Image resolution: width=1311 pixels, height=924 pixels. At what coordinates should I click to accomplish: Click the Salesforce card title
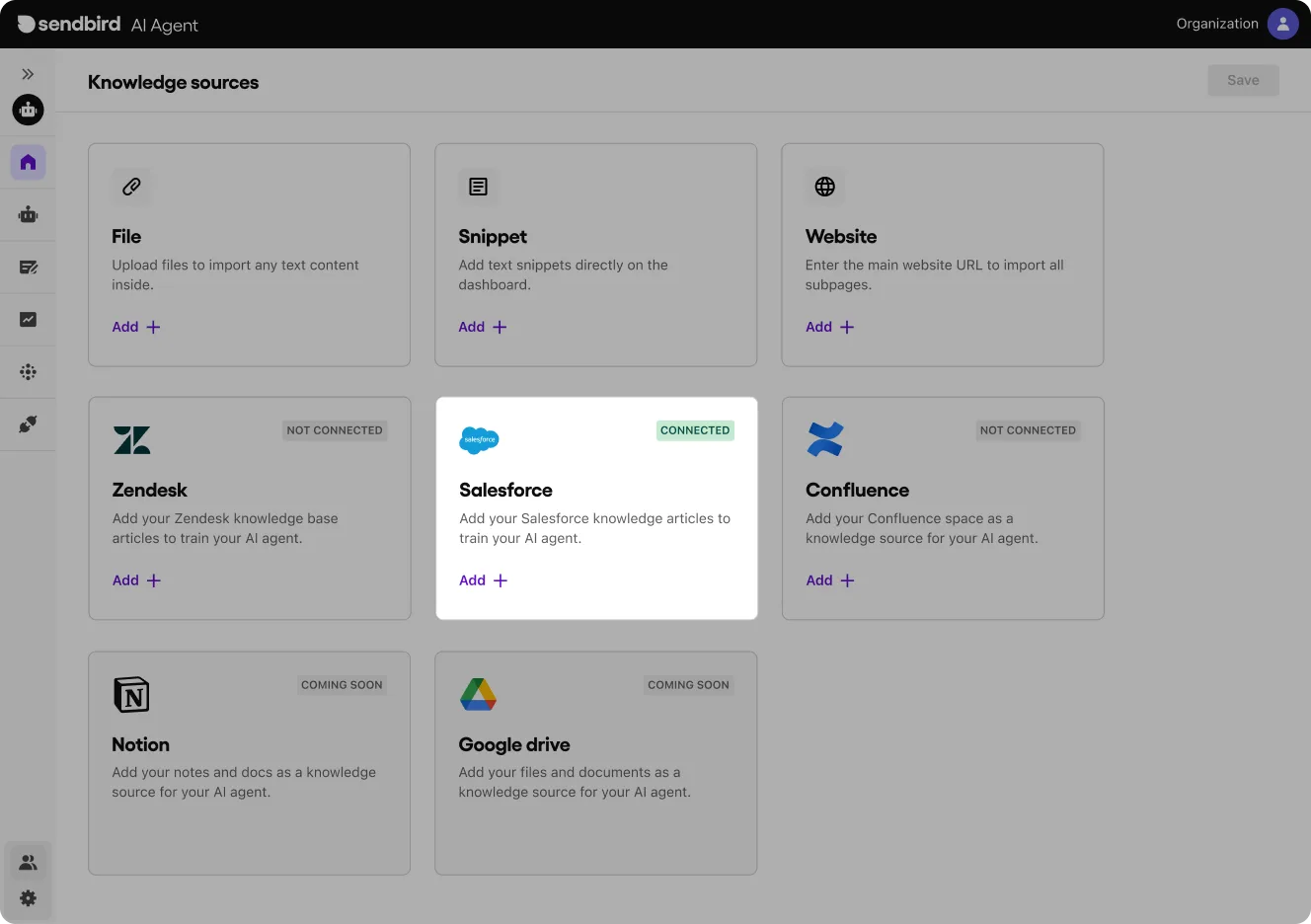(505, 490)
